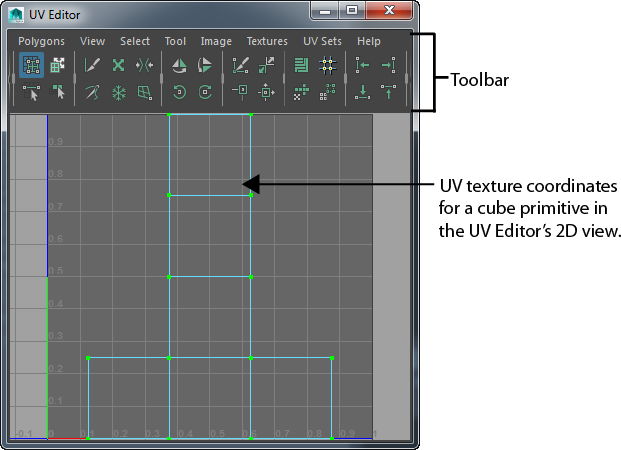Click the pin UV square icon
This screenshot has height=450, width=621.
(x=240, y=92)
